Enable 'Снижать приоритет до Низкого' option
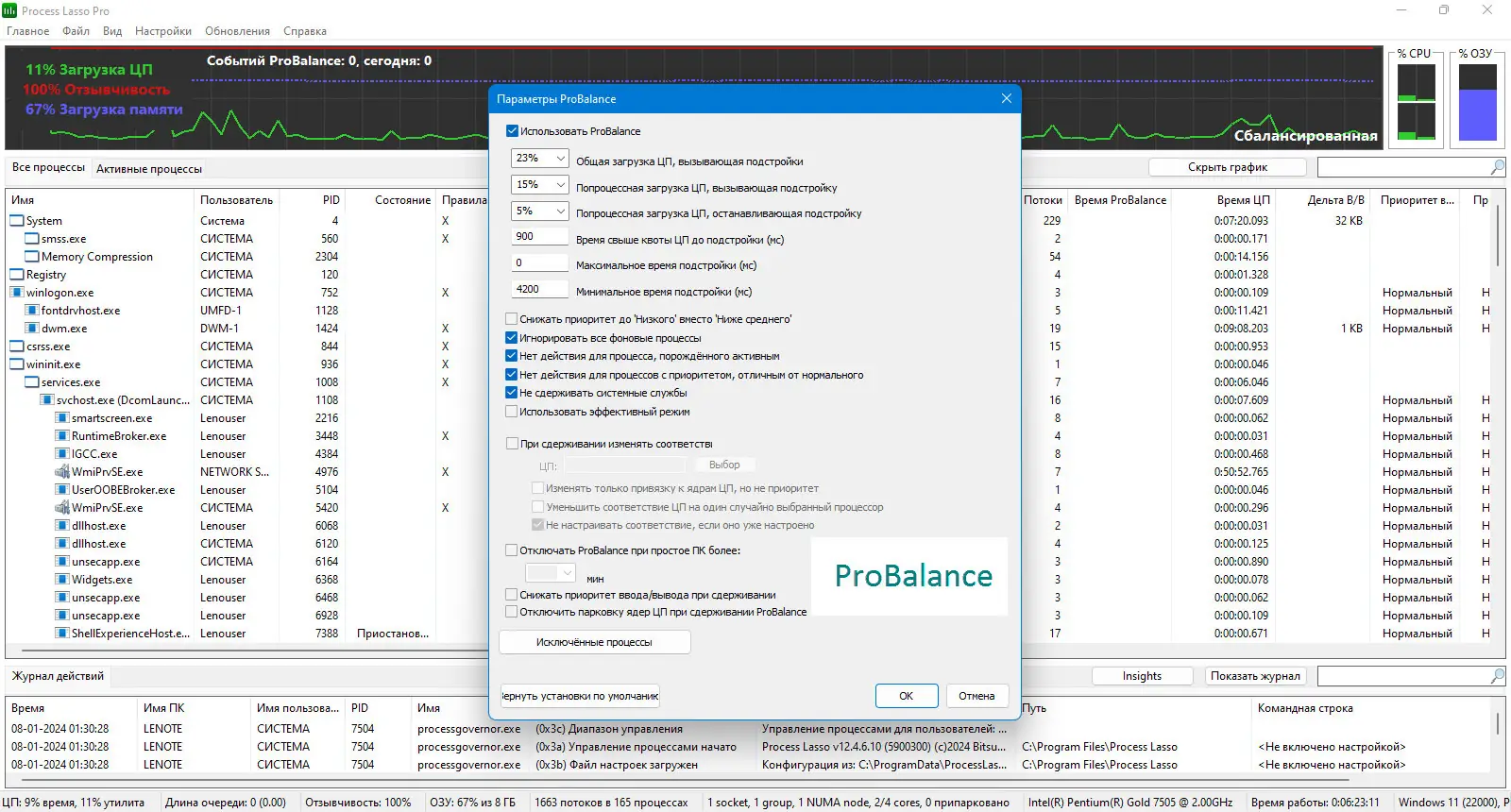Image resolution: width=1511 pixels, height=812 pixels. (x=512, y=319)
